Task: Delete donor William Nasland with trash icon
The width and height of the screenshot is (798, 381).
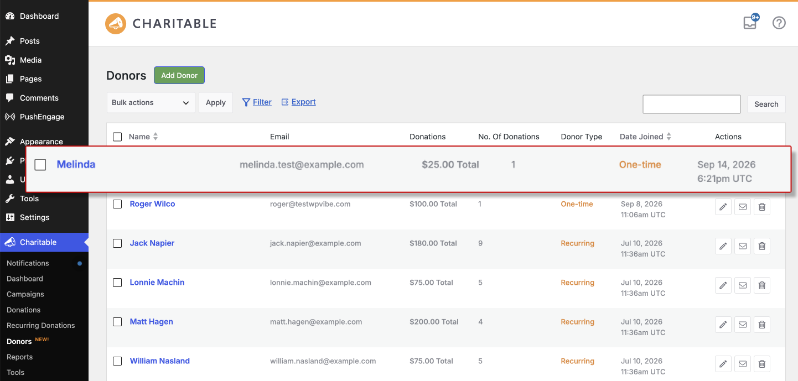Action: pos(762,364)
